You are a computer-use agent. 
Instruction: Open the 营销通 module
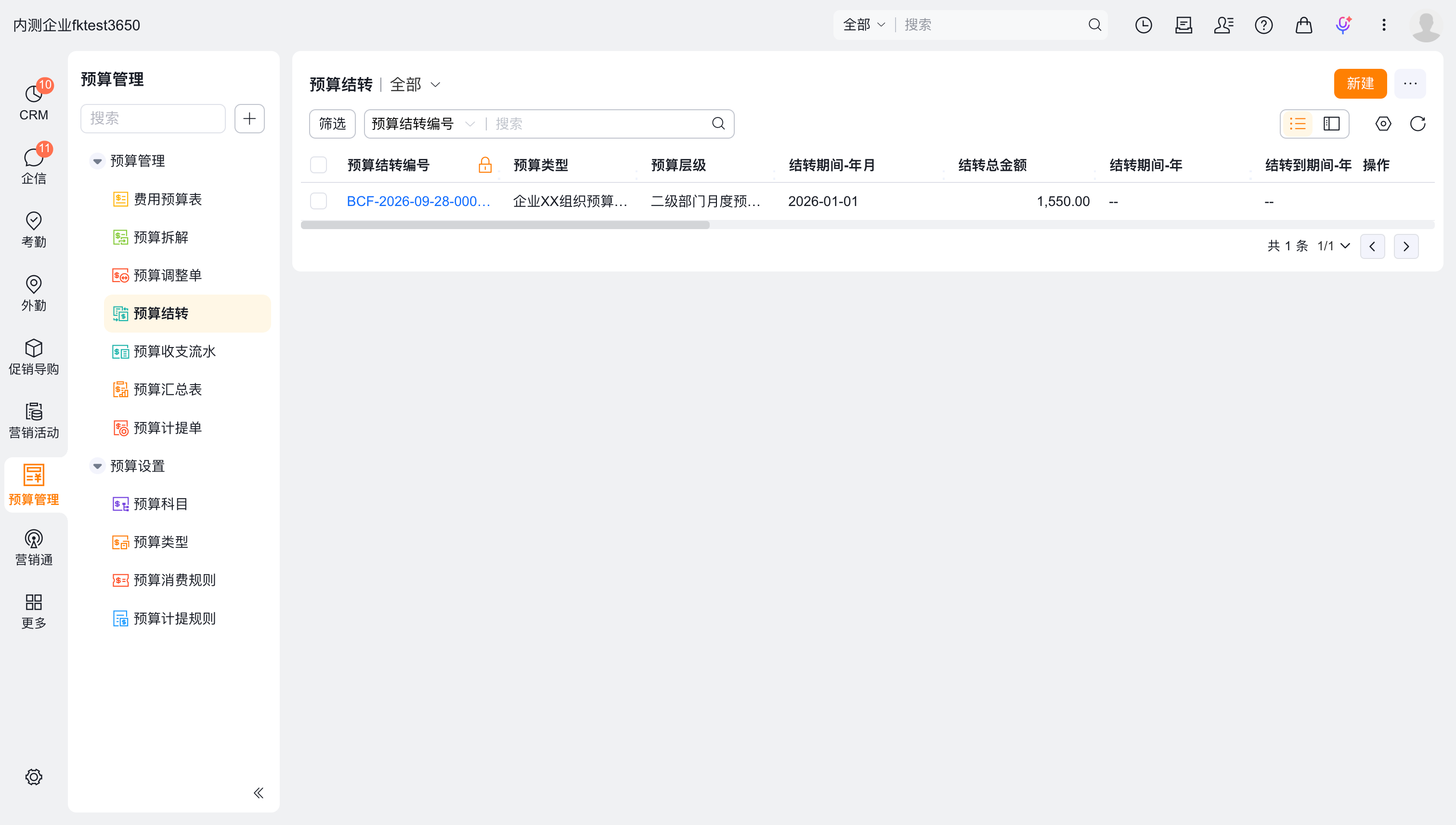coord(33,547)
